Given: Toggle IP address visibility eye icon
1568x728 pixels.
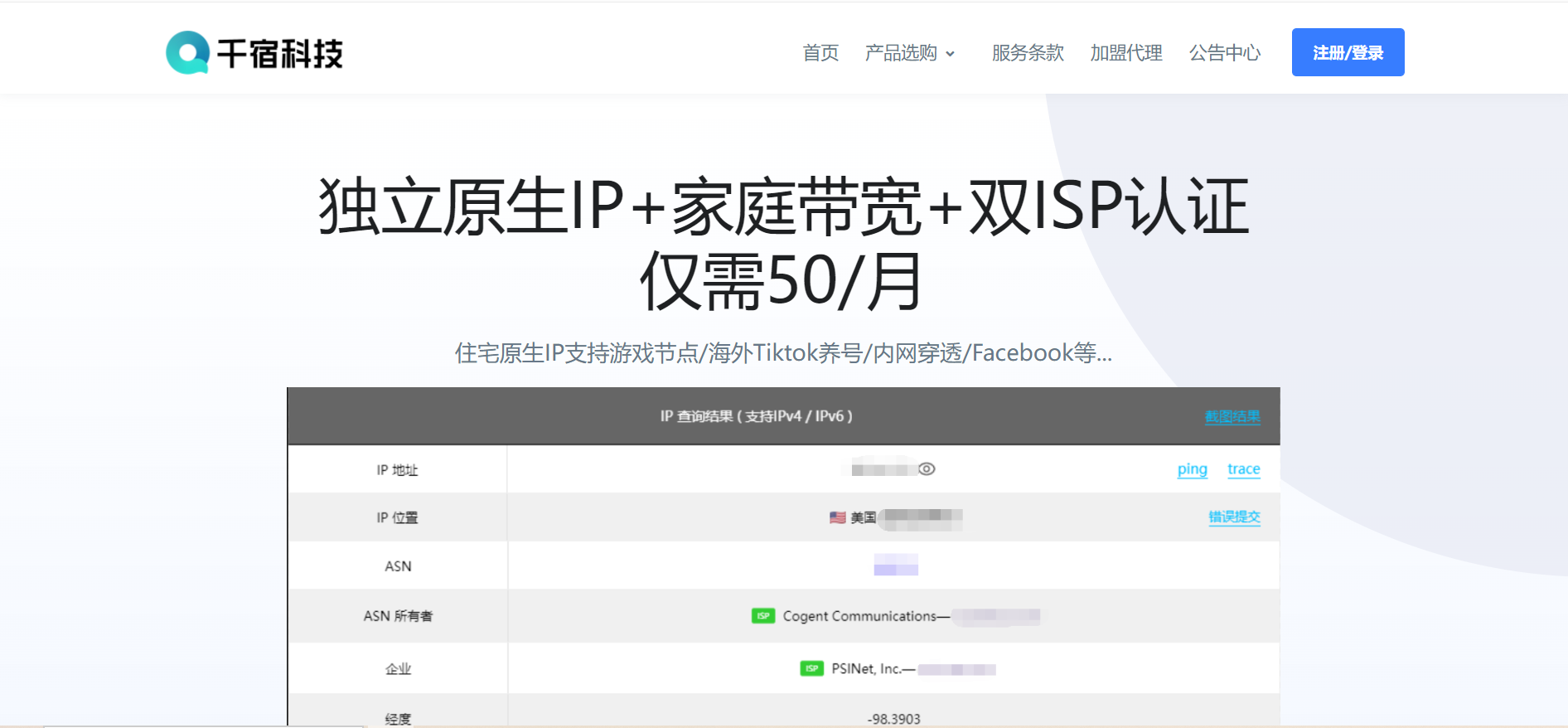Looking at the screenshot, I should pyautogui.click(x=927, y=469).
